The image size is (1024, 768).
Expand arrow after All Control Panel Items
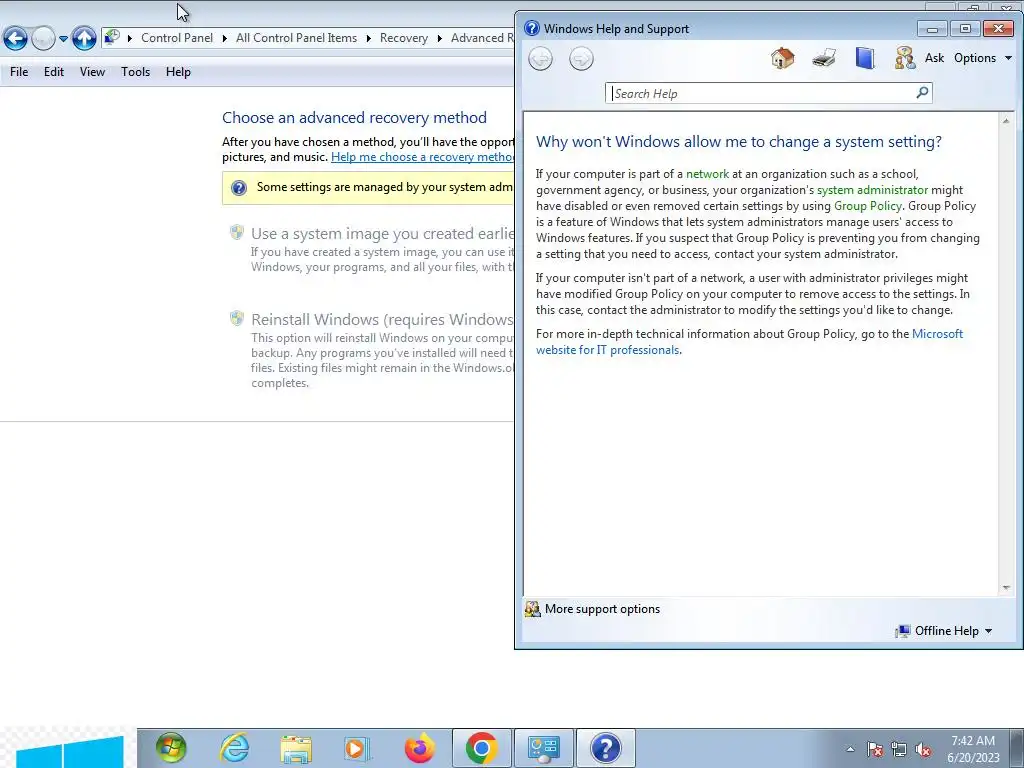coord(368,39)
